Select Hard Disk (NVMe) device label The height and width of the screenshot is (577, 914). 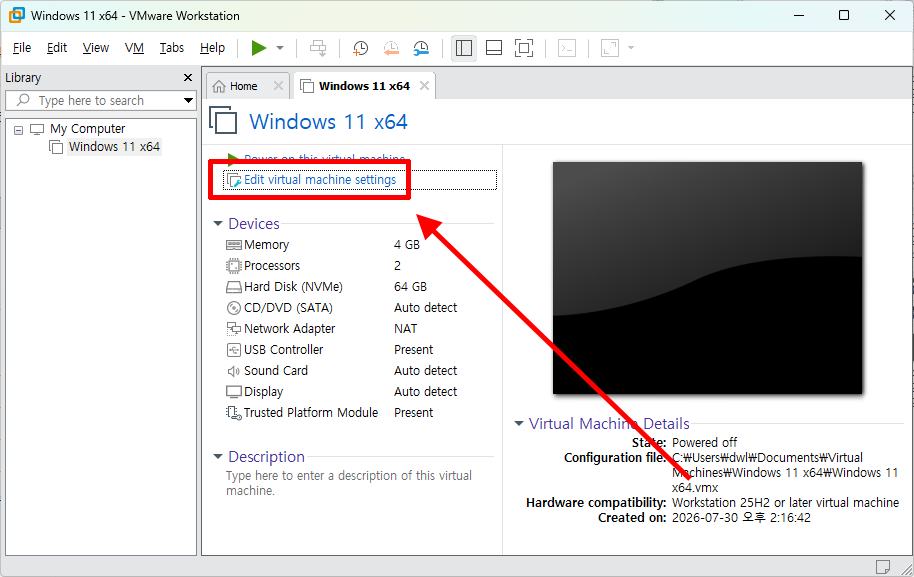(293, 287)
